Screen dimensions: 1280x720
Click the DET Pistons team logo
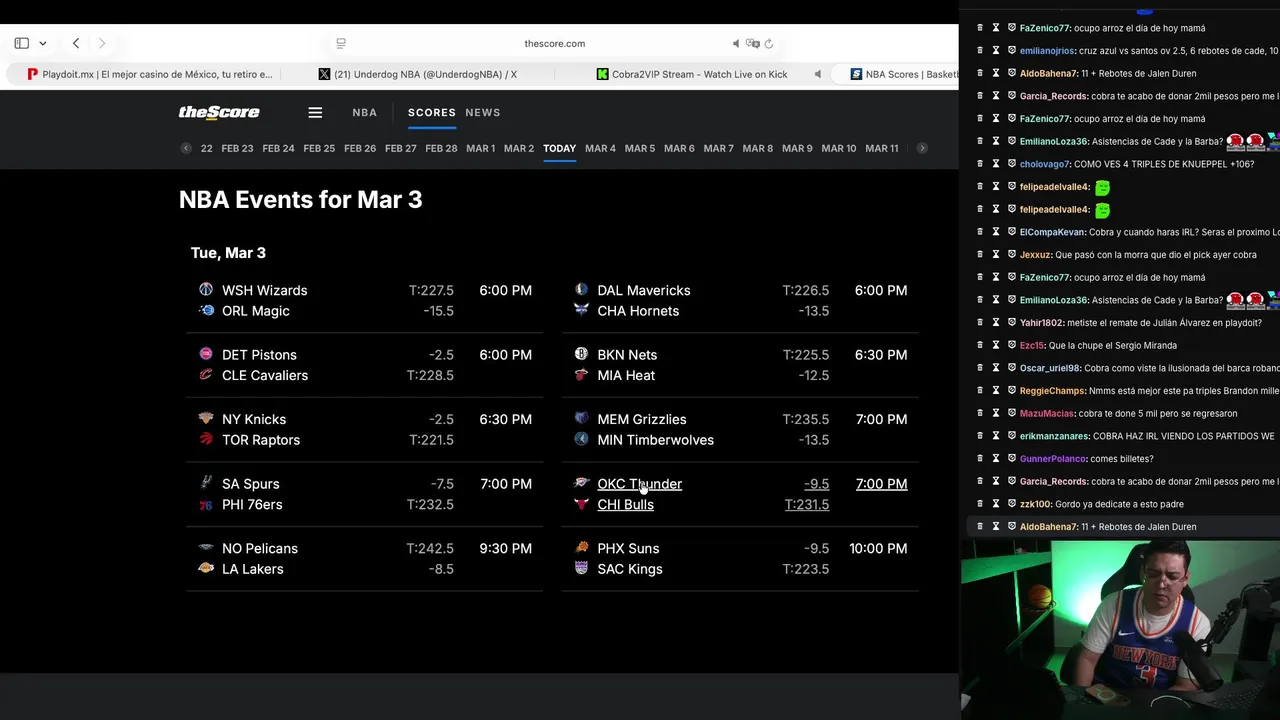206,354
